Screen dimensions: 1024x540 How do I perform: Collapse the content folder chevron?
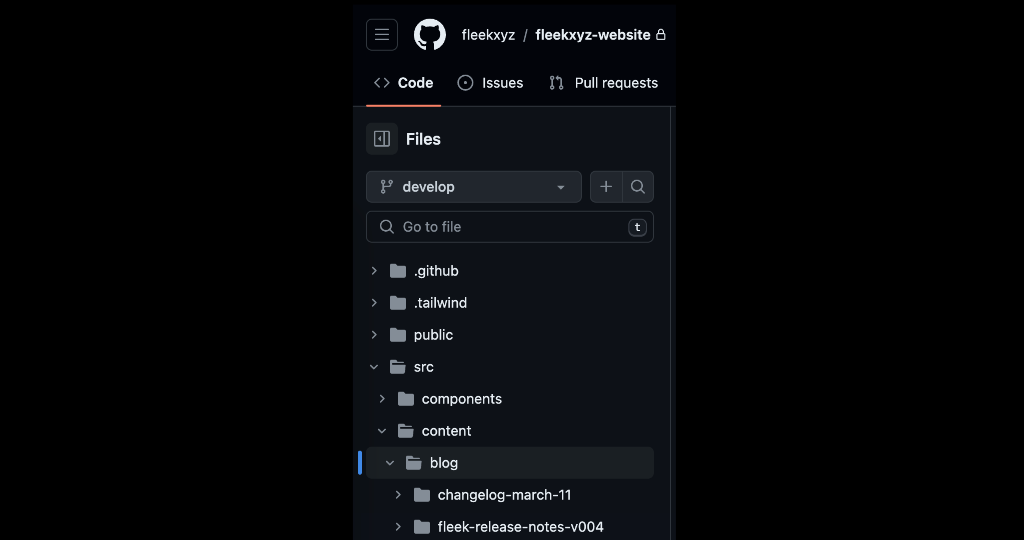click(382, 430)
